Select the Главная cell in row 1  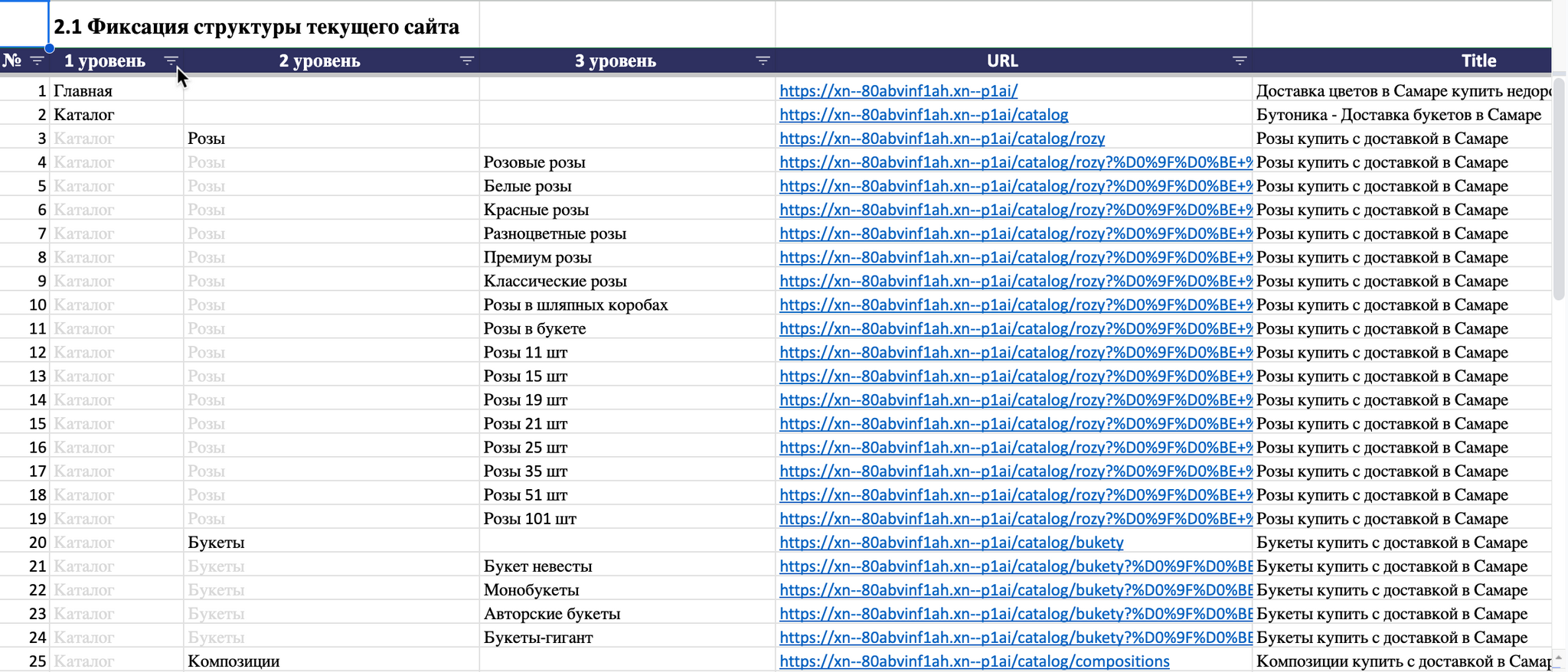(116, 91)
